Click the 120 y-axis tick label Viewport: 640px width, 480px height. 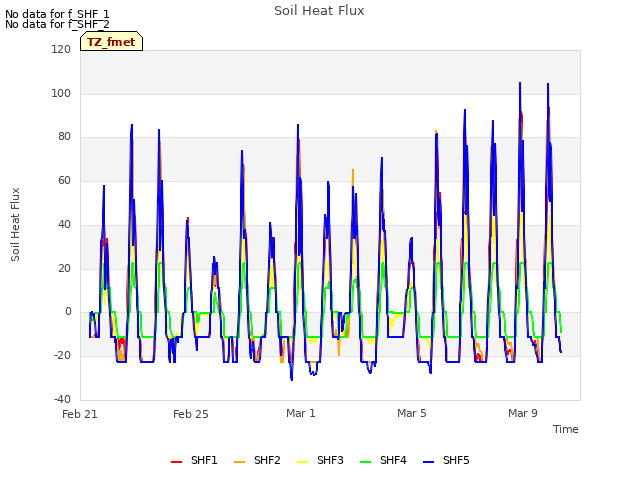coord(61,49)
